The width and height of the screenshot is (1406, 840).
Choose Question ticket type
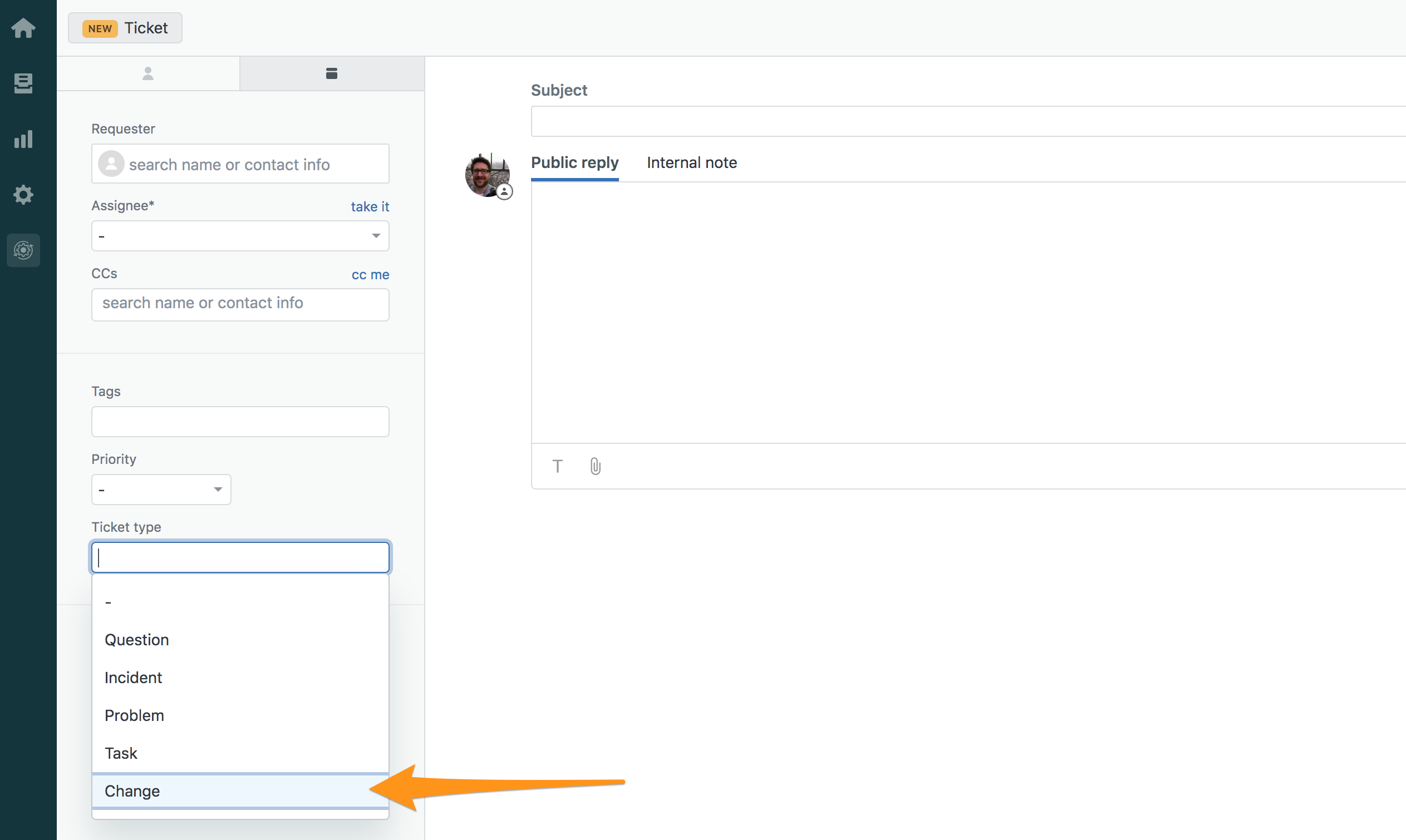coord(240,640)
